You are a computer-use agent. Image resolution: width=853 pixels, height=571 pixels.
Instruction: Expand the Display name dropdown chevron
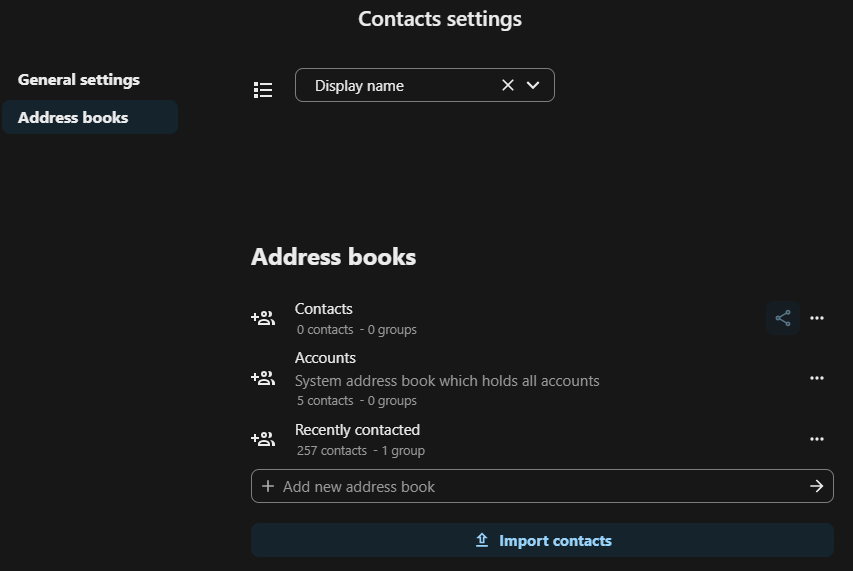tap(533, 86)
